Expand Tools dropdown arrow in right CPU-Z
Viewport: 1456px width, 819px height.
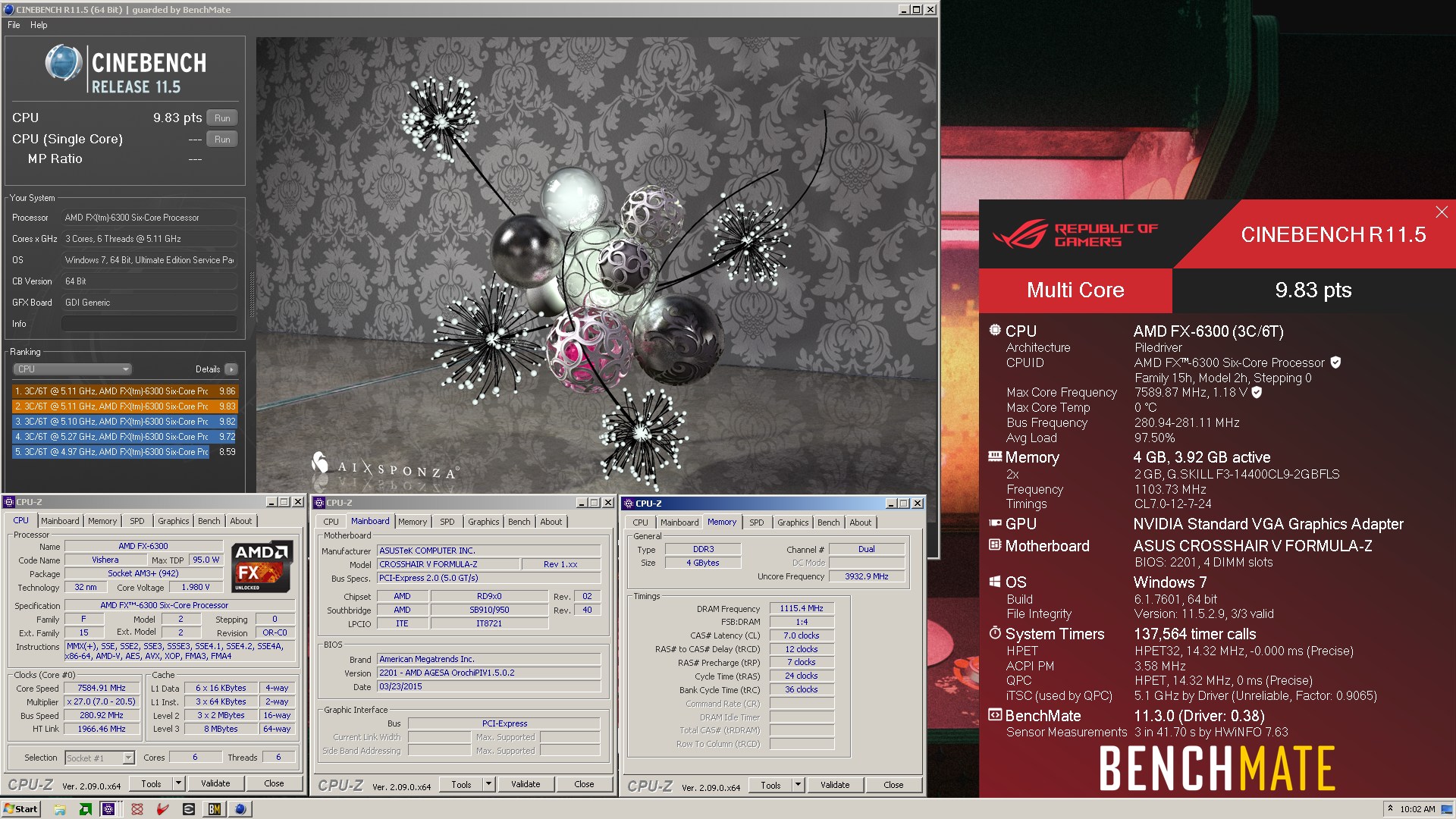pos(799,786)
